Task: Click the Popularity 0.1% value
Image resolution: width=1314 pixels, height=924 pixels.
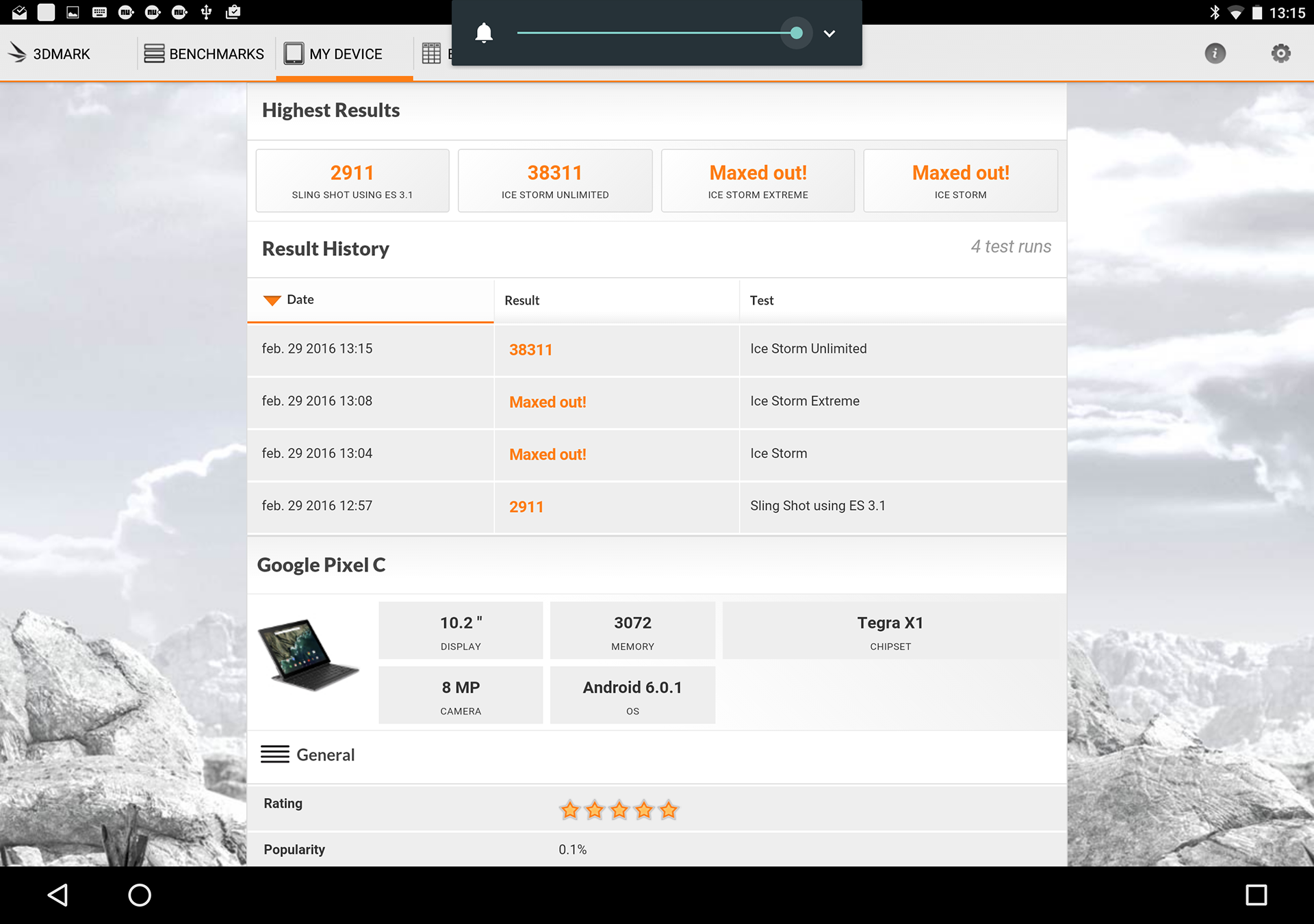Action: pos(572,849)
